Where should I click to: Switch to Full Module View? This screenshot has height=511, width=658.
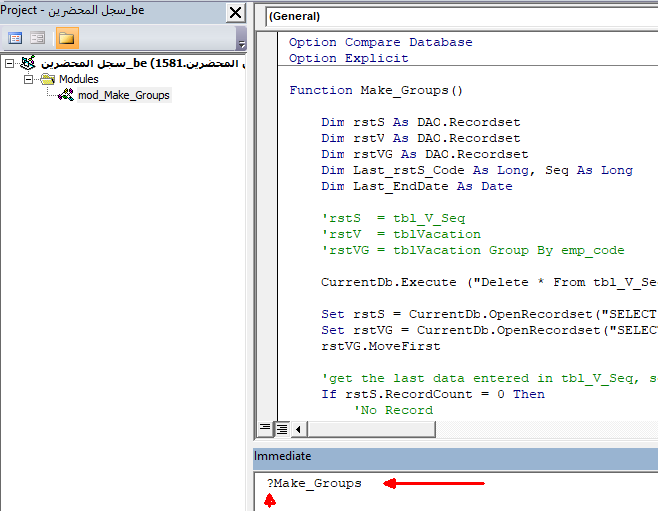[x=282, y=428]
